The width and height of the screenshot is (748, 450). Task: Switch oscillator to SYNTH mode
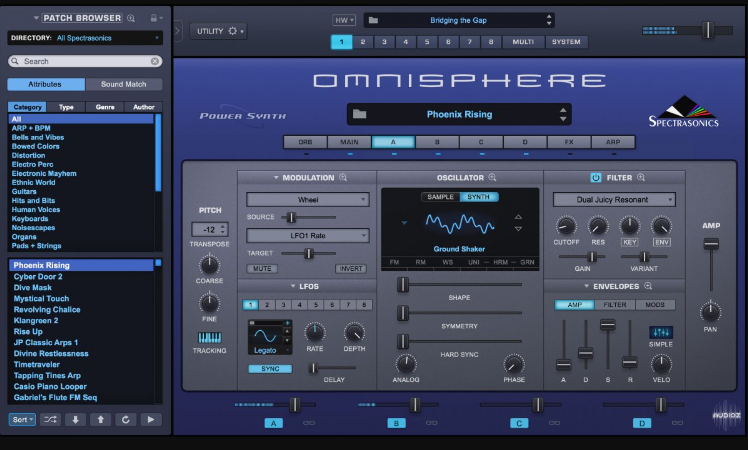tap(478, 197)
